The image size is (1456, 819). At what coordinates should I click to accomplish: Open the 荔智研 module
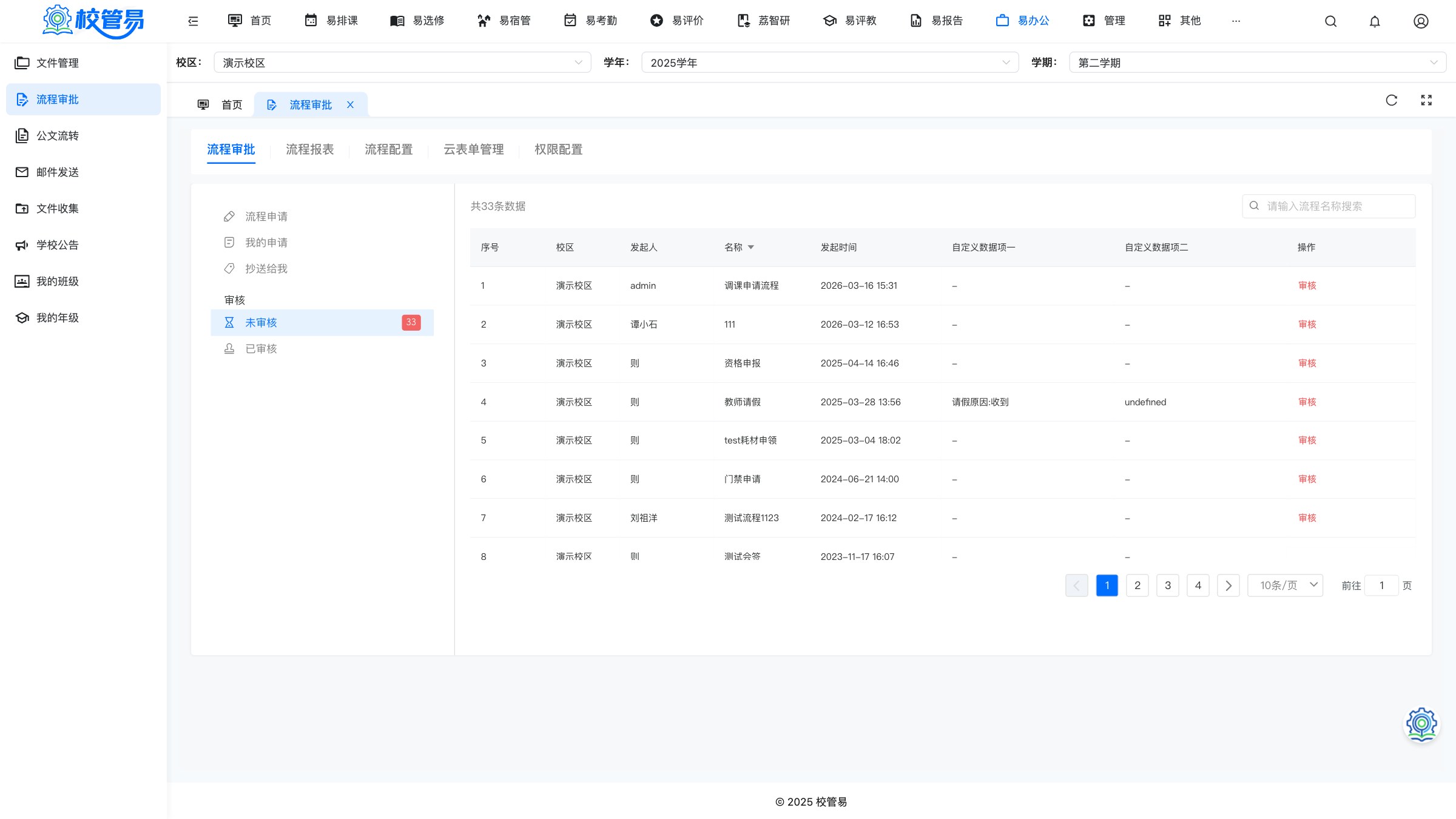click(x=763, y=21)
